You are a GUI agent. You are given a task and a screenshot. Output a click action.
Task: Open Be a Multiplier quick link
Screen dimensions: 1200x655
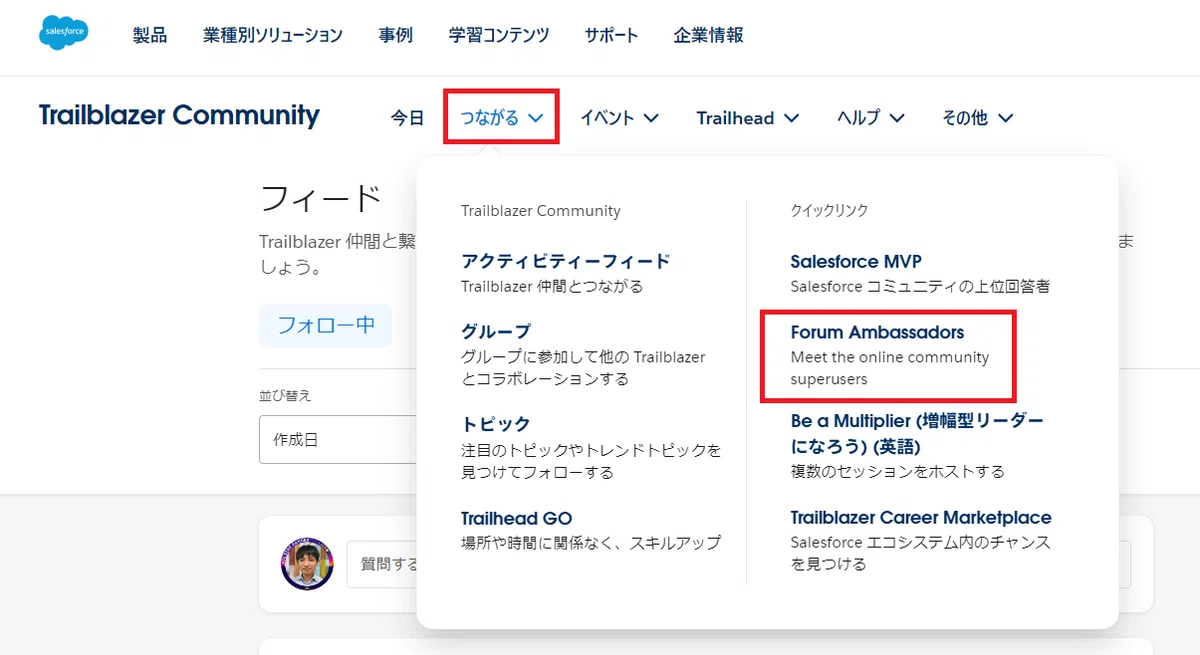917,433
